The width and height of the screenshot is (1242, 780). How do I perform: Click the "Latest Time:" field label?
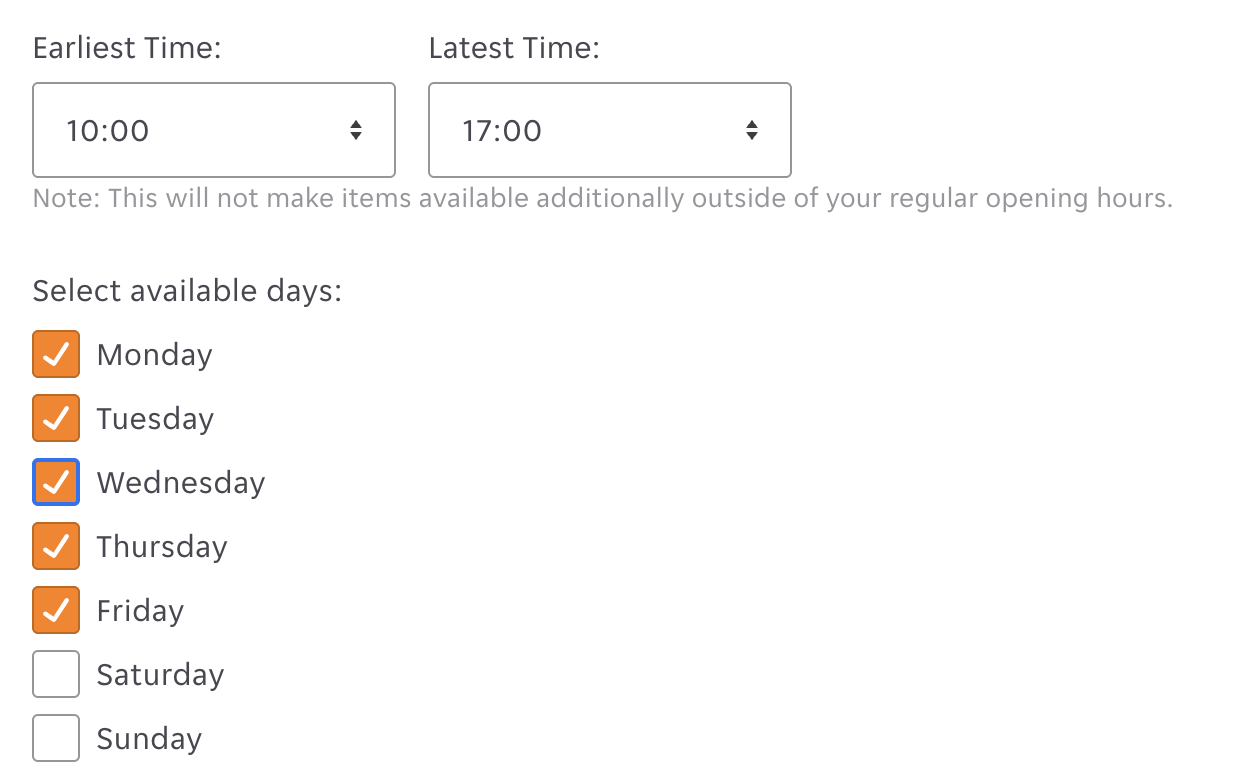tap(514, 48)
